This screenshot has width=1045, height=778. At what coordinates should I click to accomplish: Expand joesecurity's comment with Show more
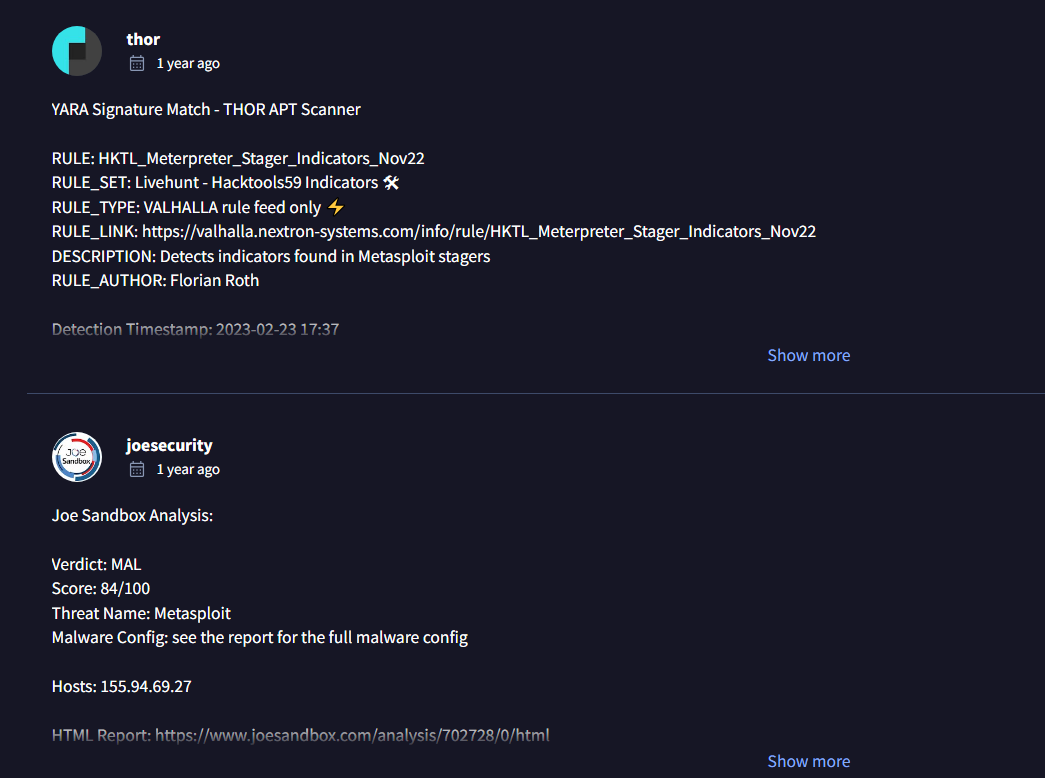(808, 761)
